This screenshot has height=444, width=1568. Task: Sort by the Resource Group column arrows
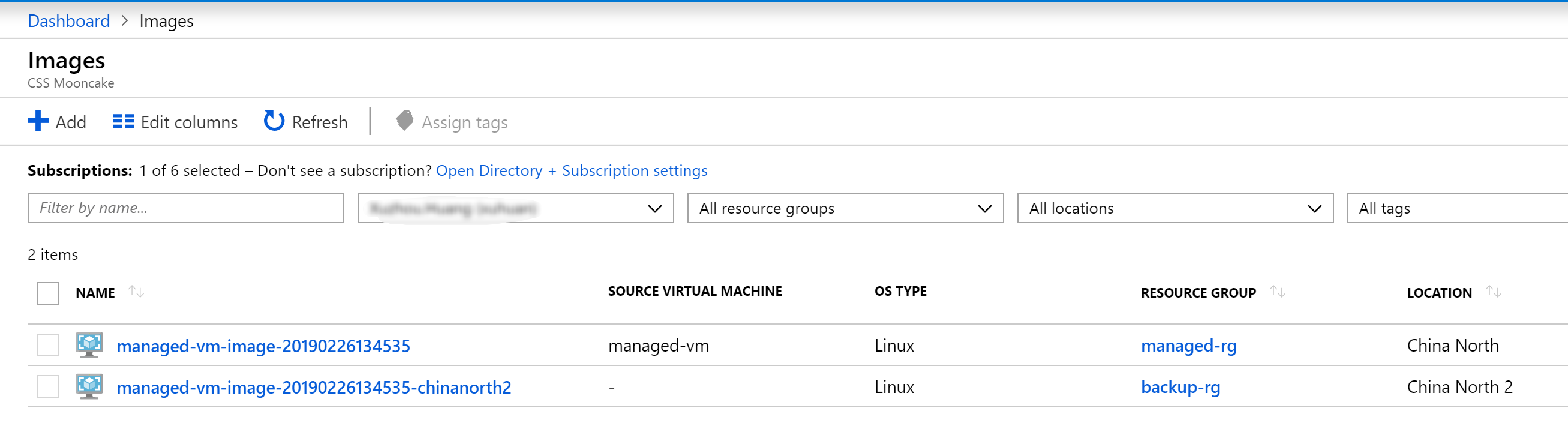pos(1278,292)
